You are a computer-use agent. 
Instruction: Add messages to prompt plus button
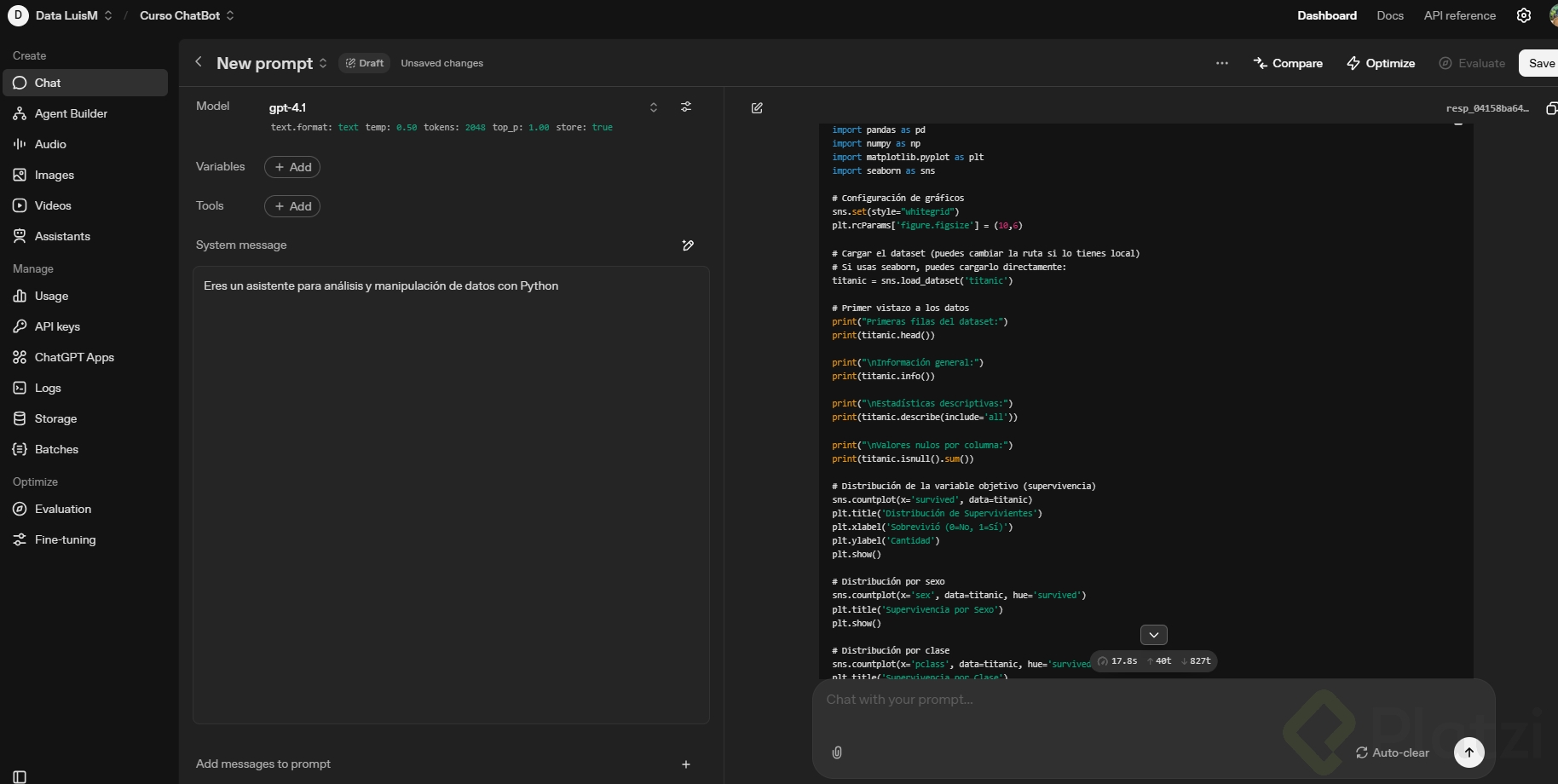tap(686, 764)
